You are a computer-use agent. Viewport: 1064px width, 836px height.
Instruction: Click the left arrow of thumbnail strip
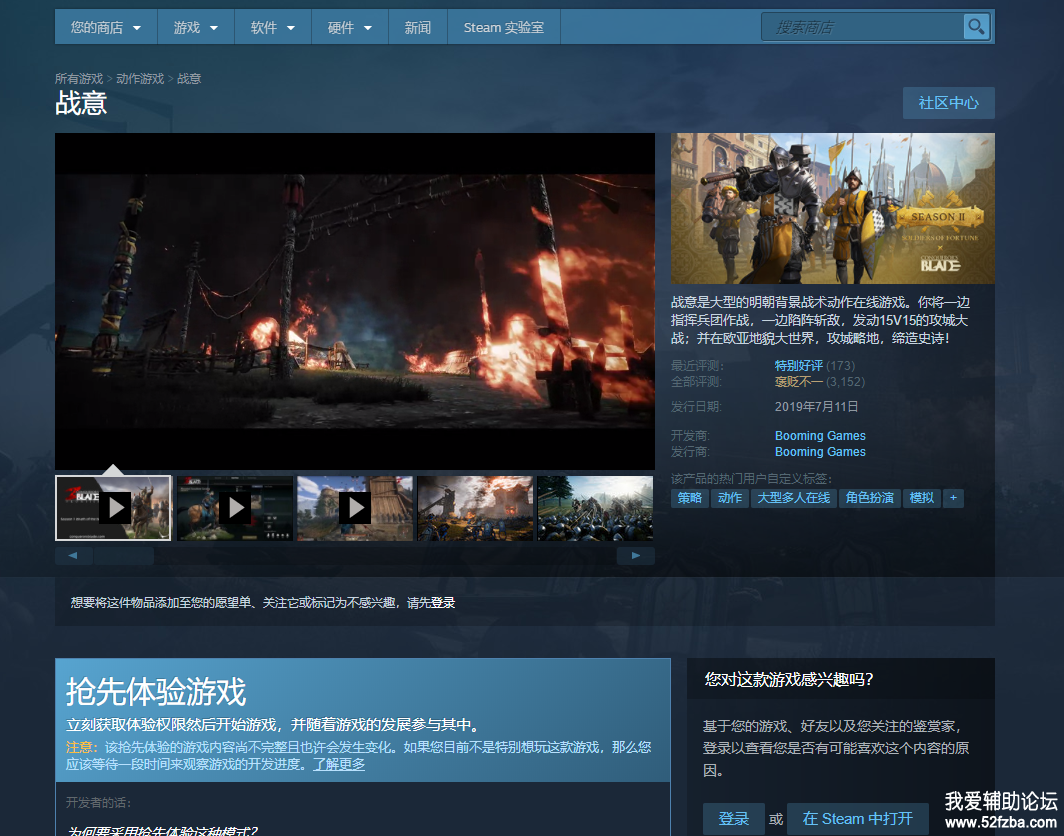(x=73, y=556)
